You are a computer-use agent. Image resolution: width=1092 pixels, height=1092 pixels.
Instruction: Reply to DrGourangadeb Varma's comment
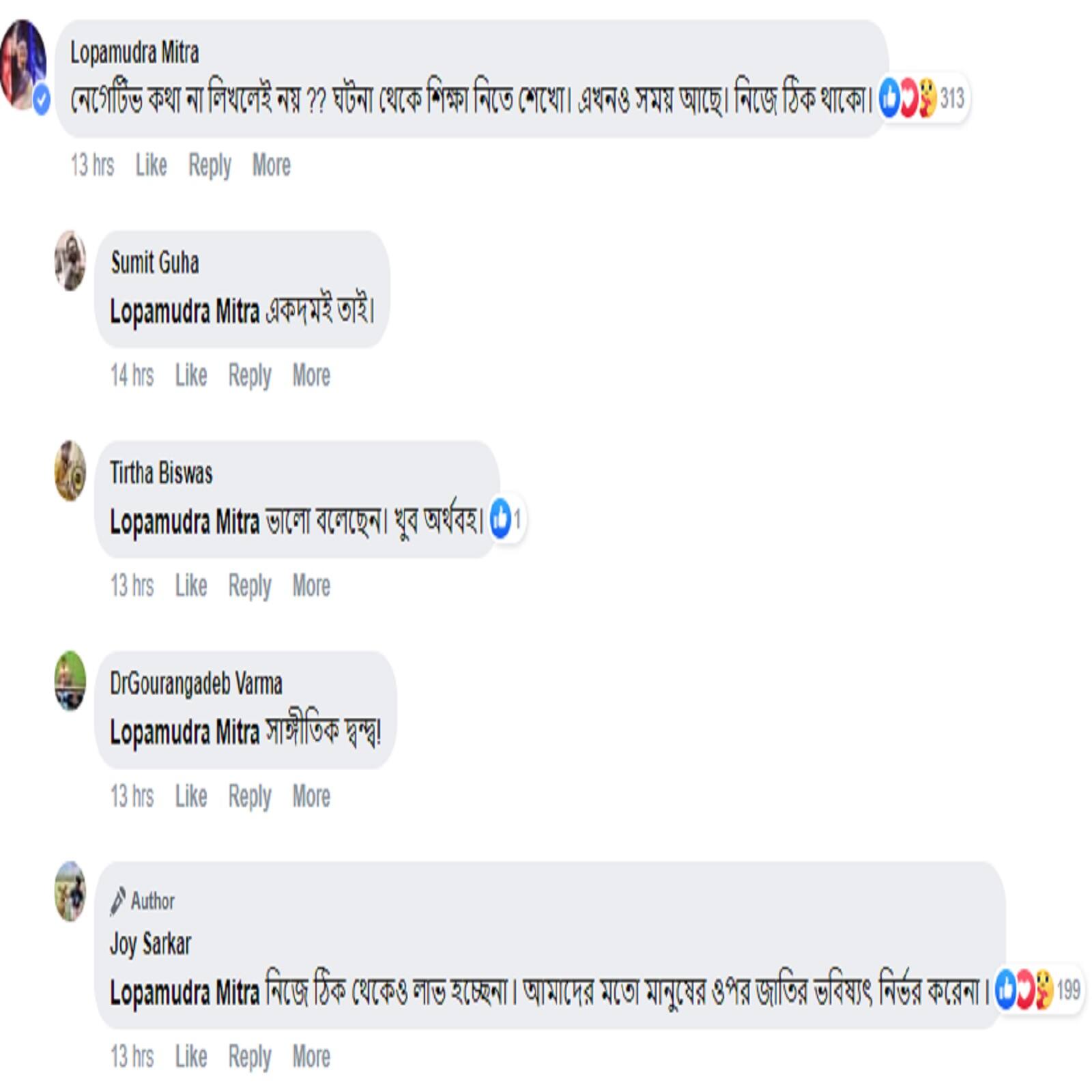click(250, 796)
